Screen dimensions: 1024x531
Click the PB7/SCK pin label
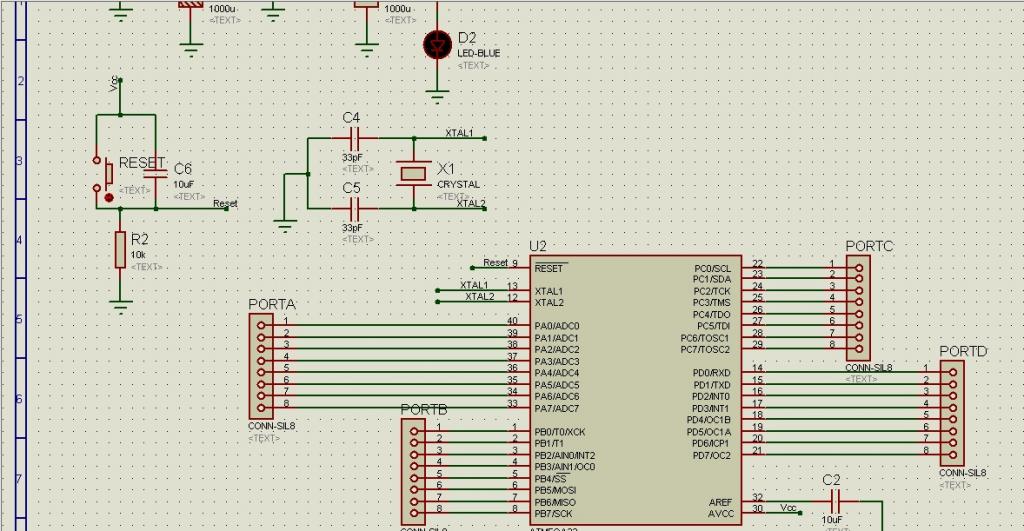(554, 514)
